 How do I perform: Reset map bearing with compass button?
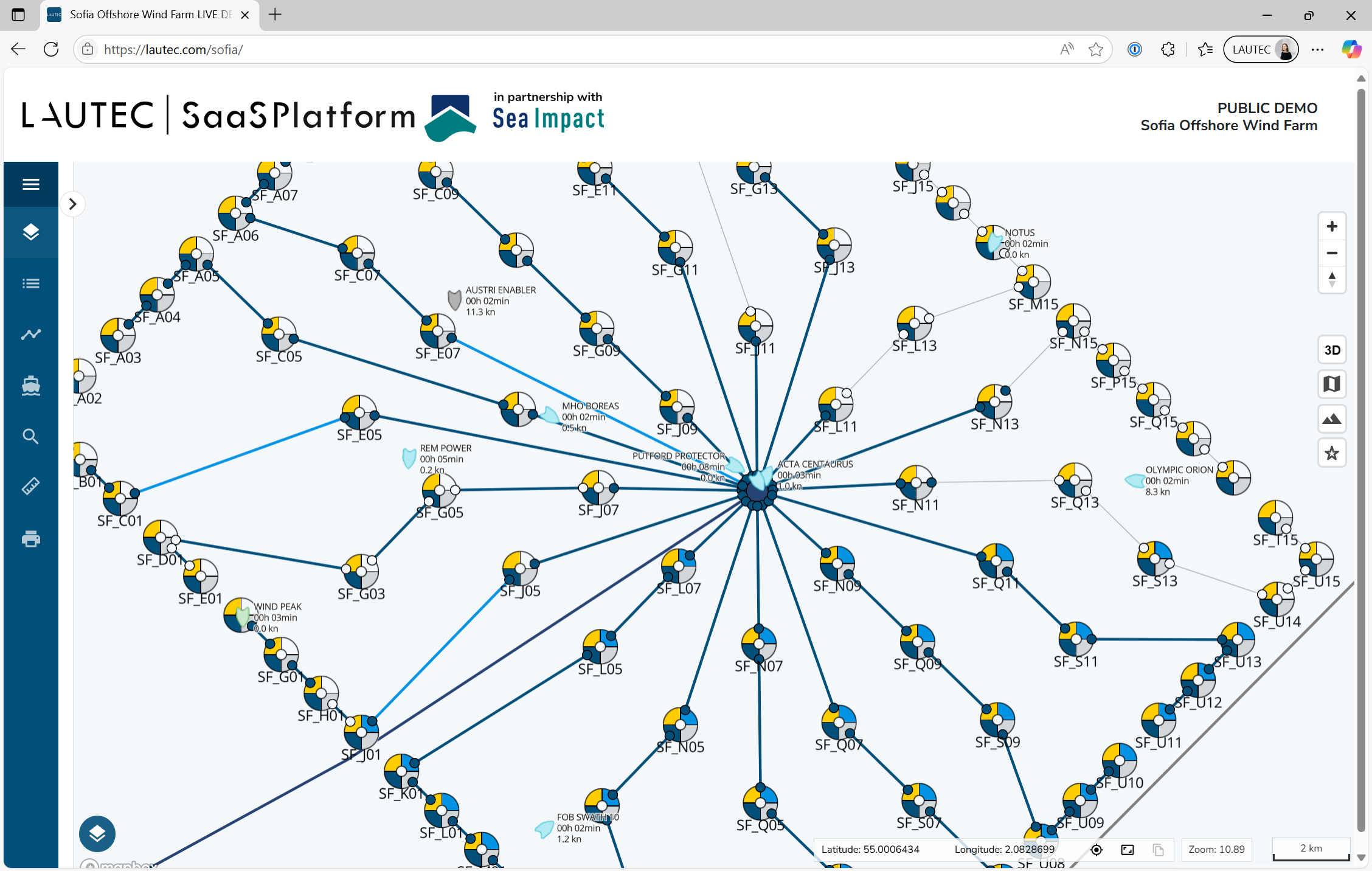tap(1332, 280)
